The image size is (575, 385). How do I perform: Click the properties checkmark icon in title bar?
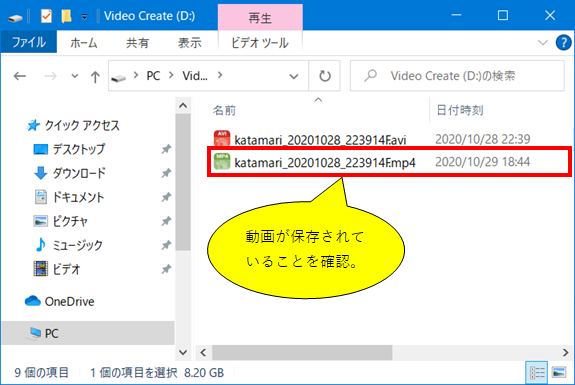[47, 16]
